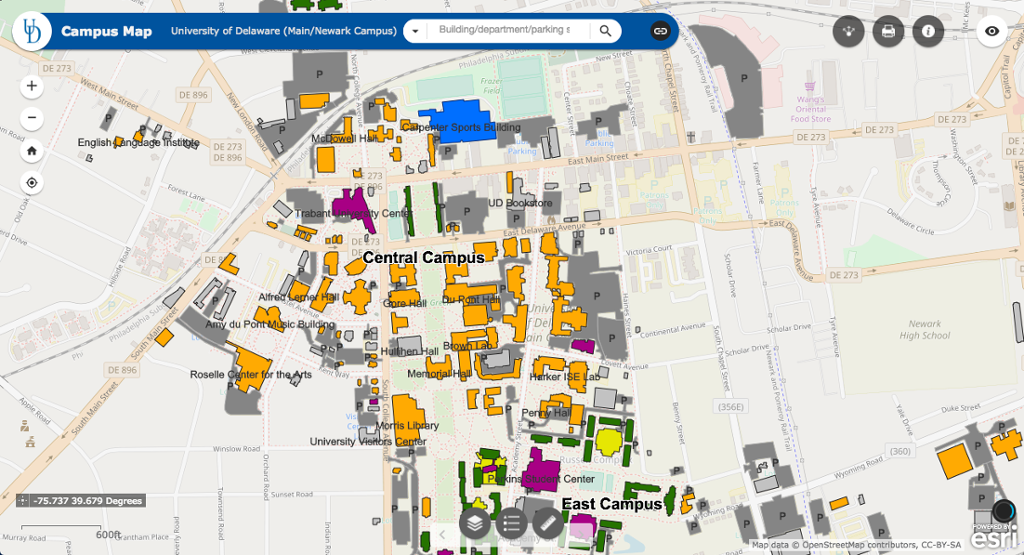Click the left chevron of bottom toolbar
Image resolution: width=1024 pixels, height=555 pixels.
[442, 535]
